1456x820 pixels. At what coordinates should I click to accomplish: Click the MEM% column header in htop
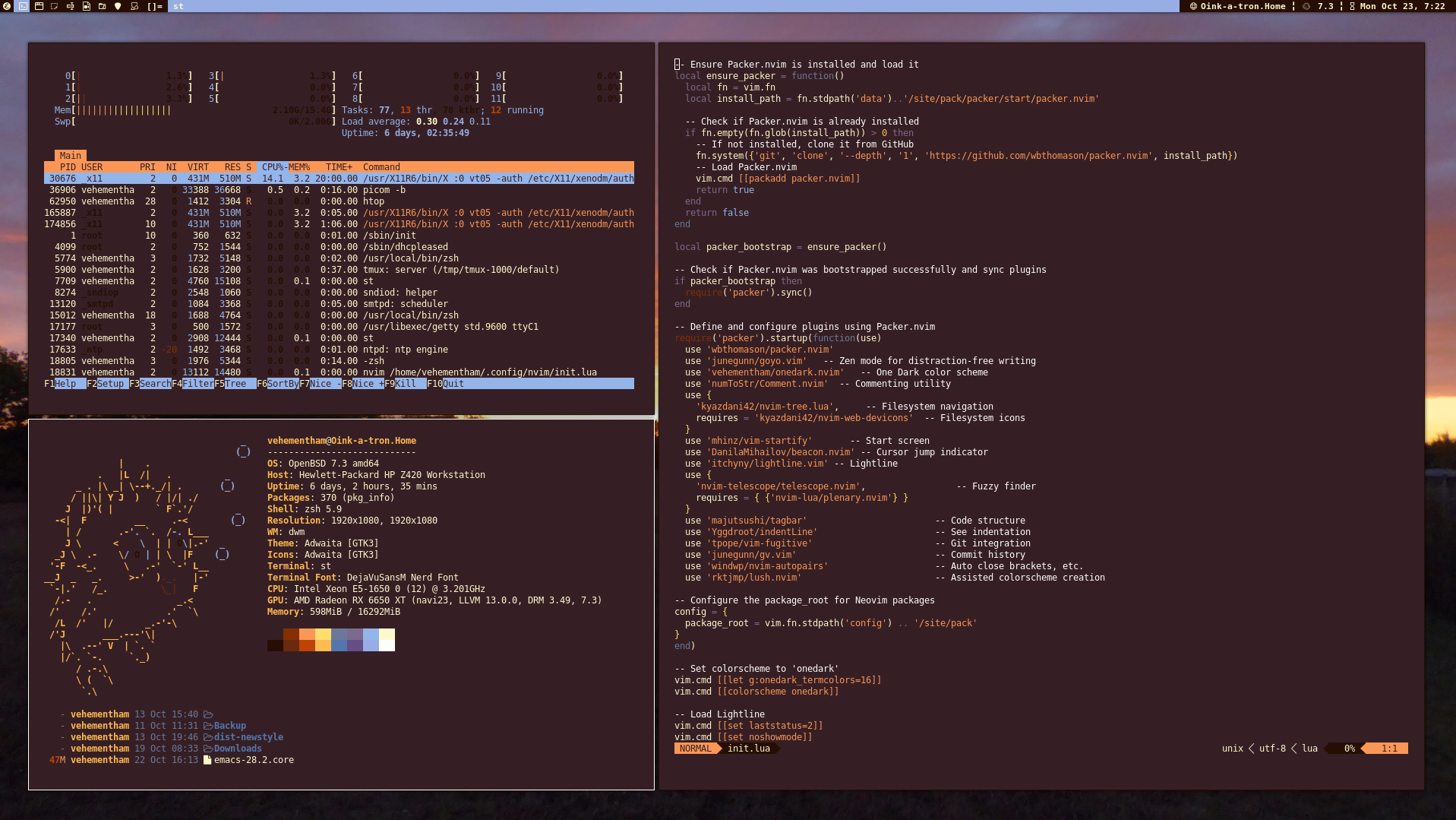pyautogui.click(x=298, y=167)
